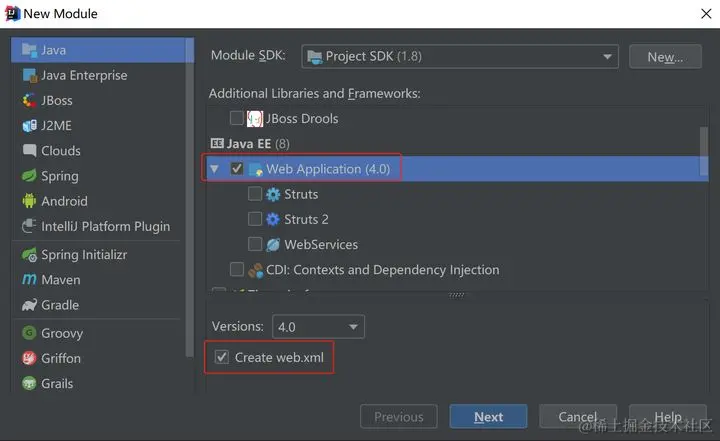720x441 pixels.
Task: Click the Struts gear icon
Action: 273,194
